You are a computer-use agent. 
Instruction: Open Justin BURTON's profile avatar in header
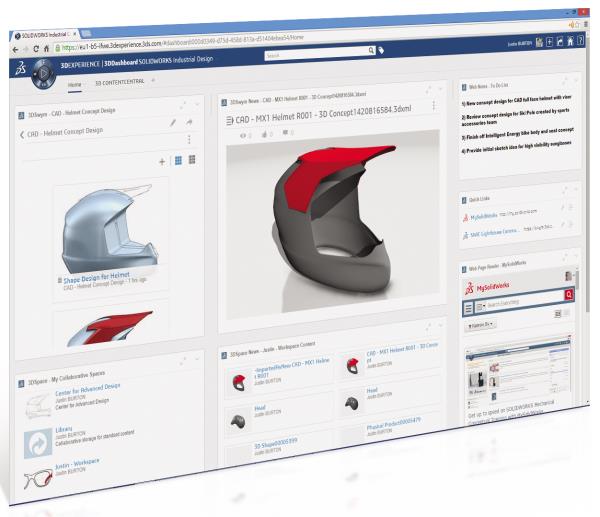pos(539,42)
